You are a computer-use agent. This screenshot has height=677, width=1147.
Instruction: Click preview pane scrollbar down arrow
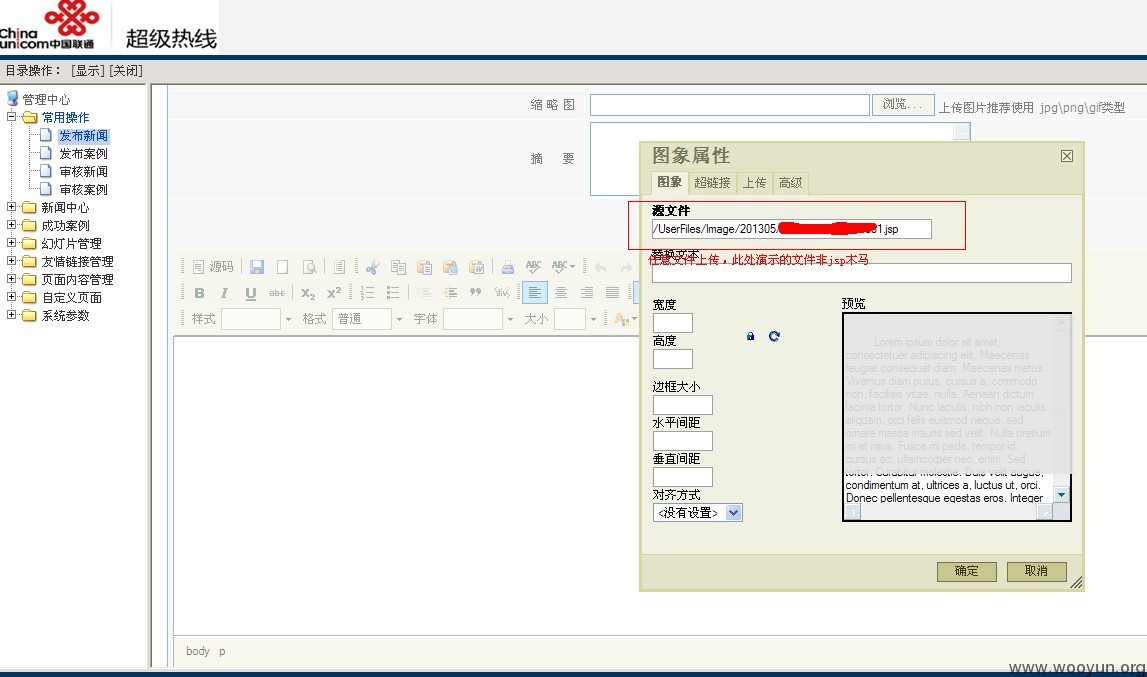point(1061,495)
